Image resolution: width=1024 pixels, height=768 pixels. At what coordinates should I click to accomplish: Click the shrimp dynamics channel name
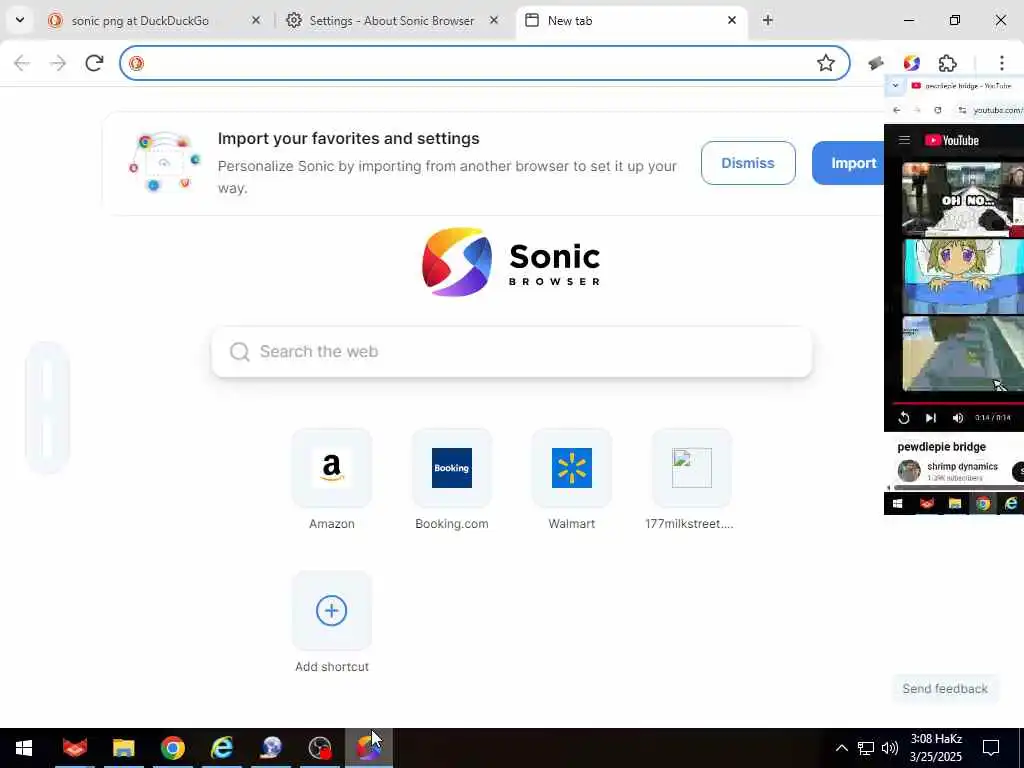(x=962, y=466)
